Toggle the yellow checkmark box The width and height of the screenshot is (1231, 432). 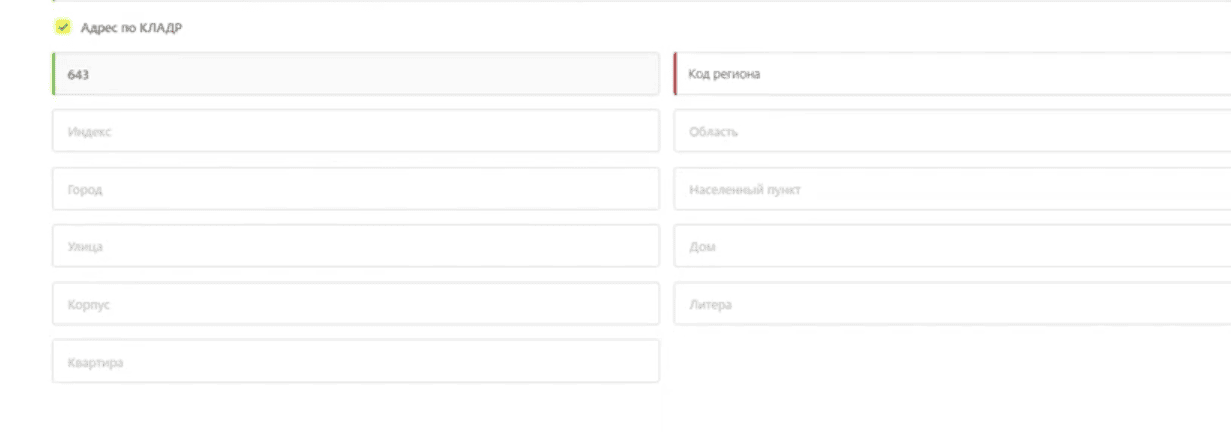point(63,27)
